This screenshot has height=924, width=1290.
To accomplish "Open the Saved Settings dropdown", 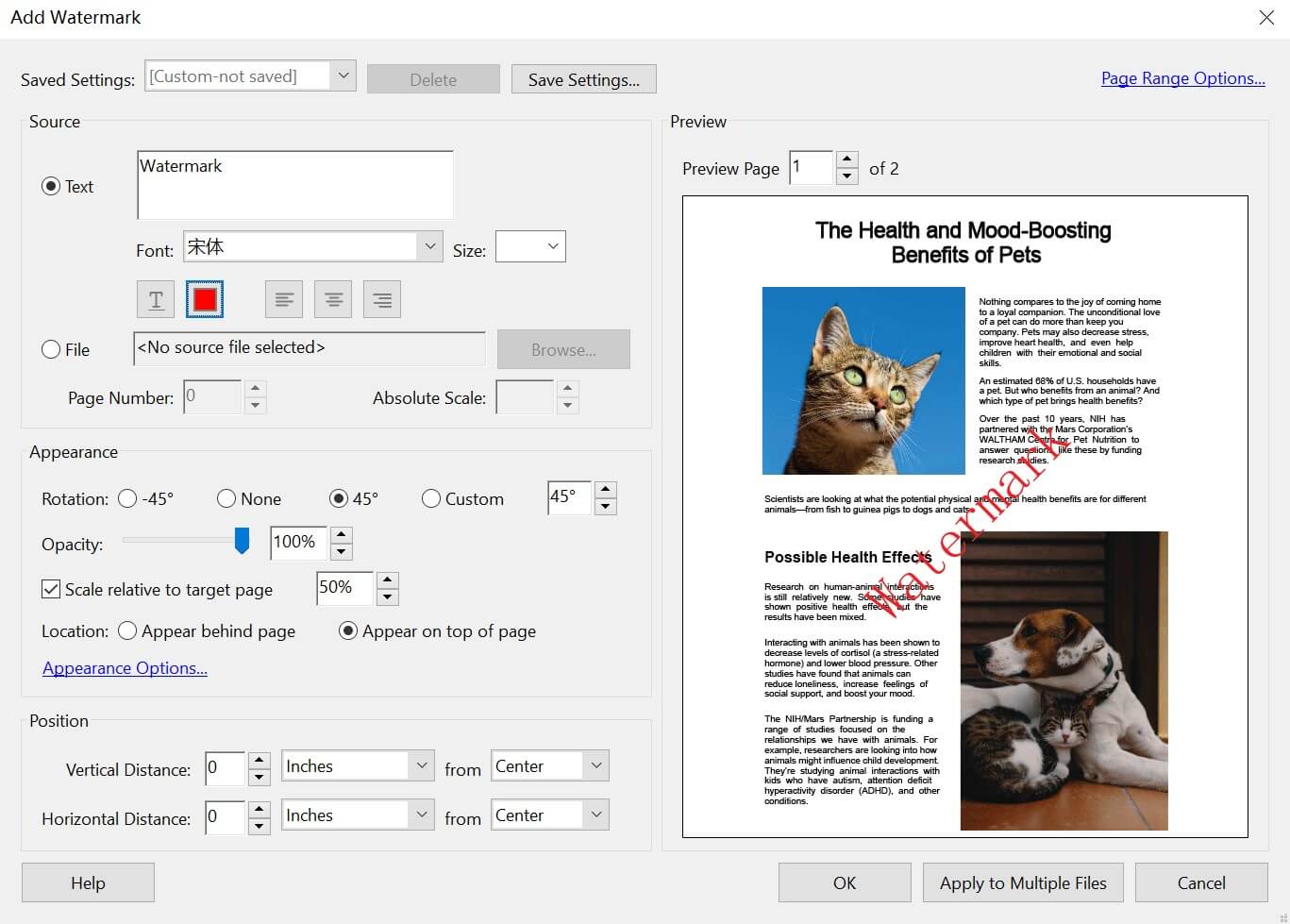I will pos(343,76).
